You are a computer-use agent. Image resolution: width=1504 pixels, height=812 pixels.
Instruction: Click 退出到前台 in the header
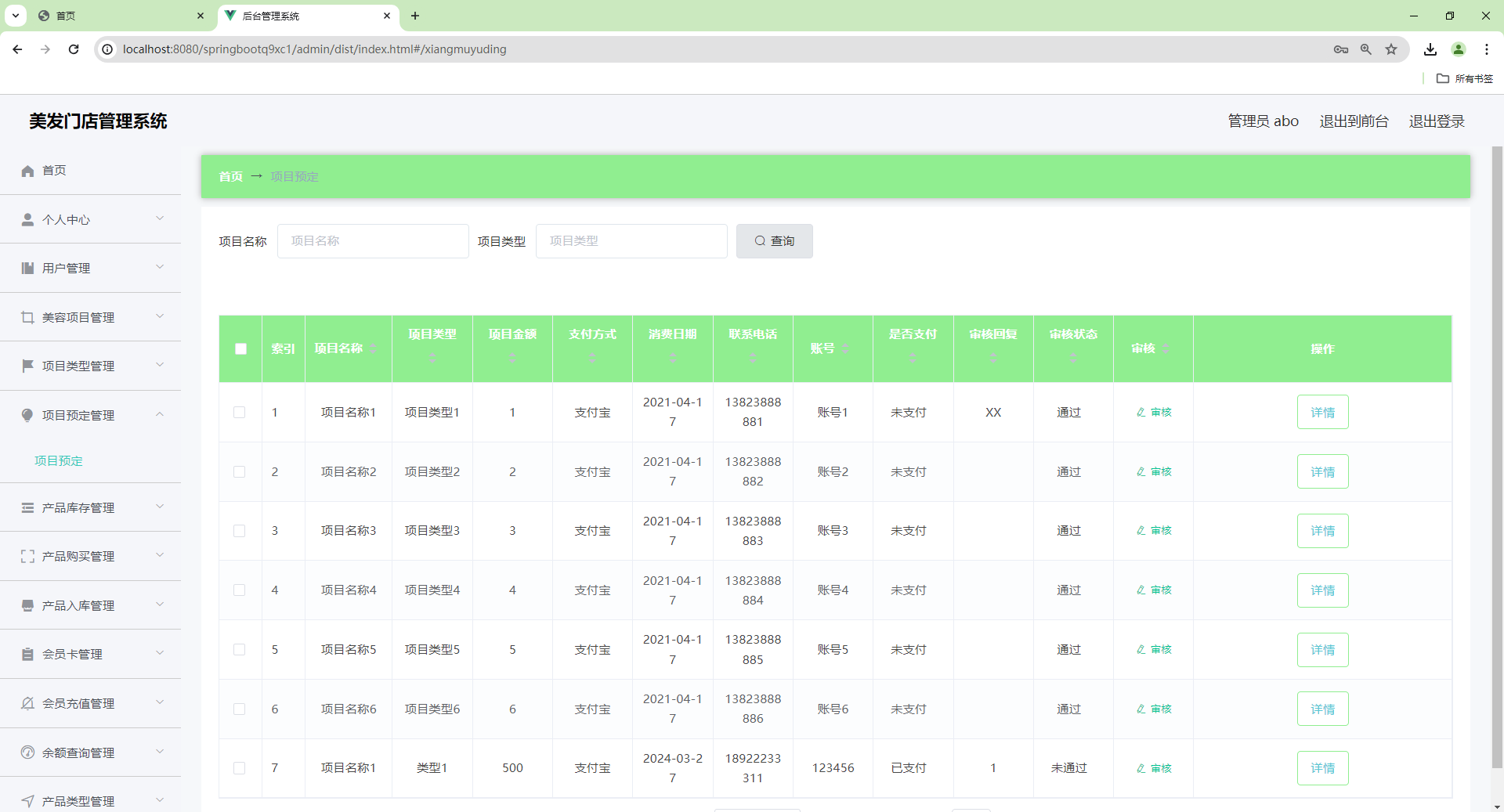[1354, 121]
